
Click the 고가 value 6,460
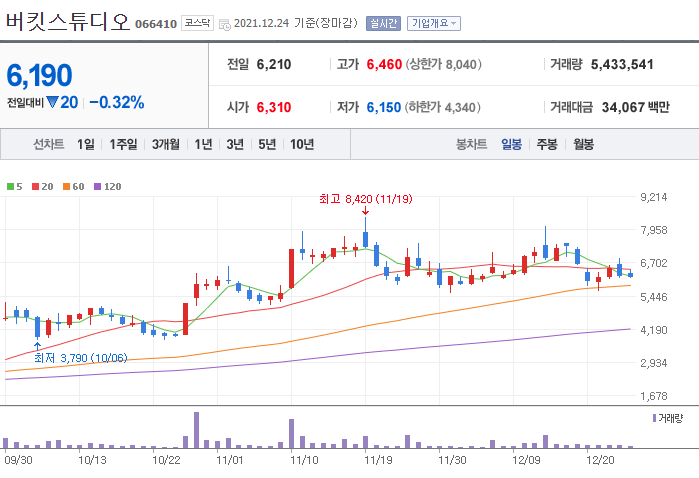(384, 65)
